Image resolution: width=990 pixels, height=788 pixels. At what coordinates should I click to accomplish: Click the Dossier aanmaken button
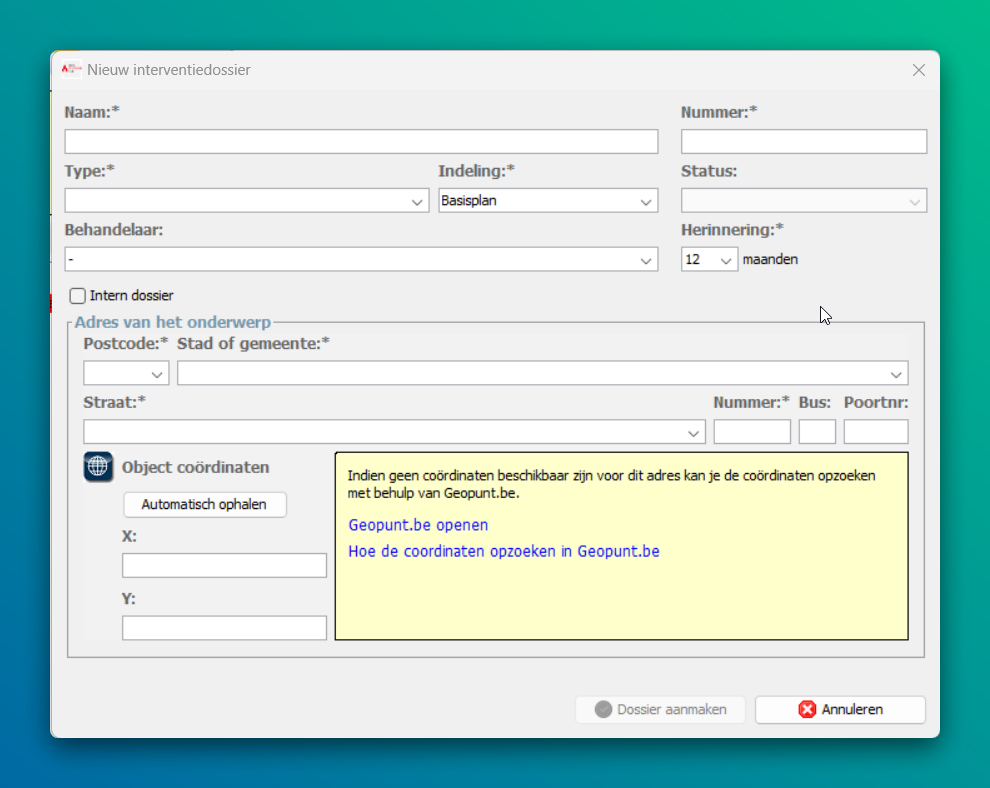pos(660,710)
